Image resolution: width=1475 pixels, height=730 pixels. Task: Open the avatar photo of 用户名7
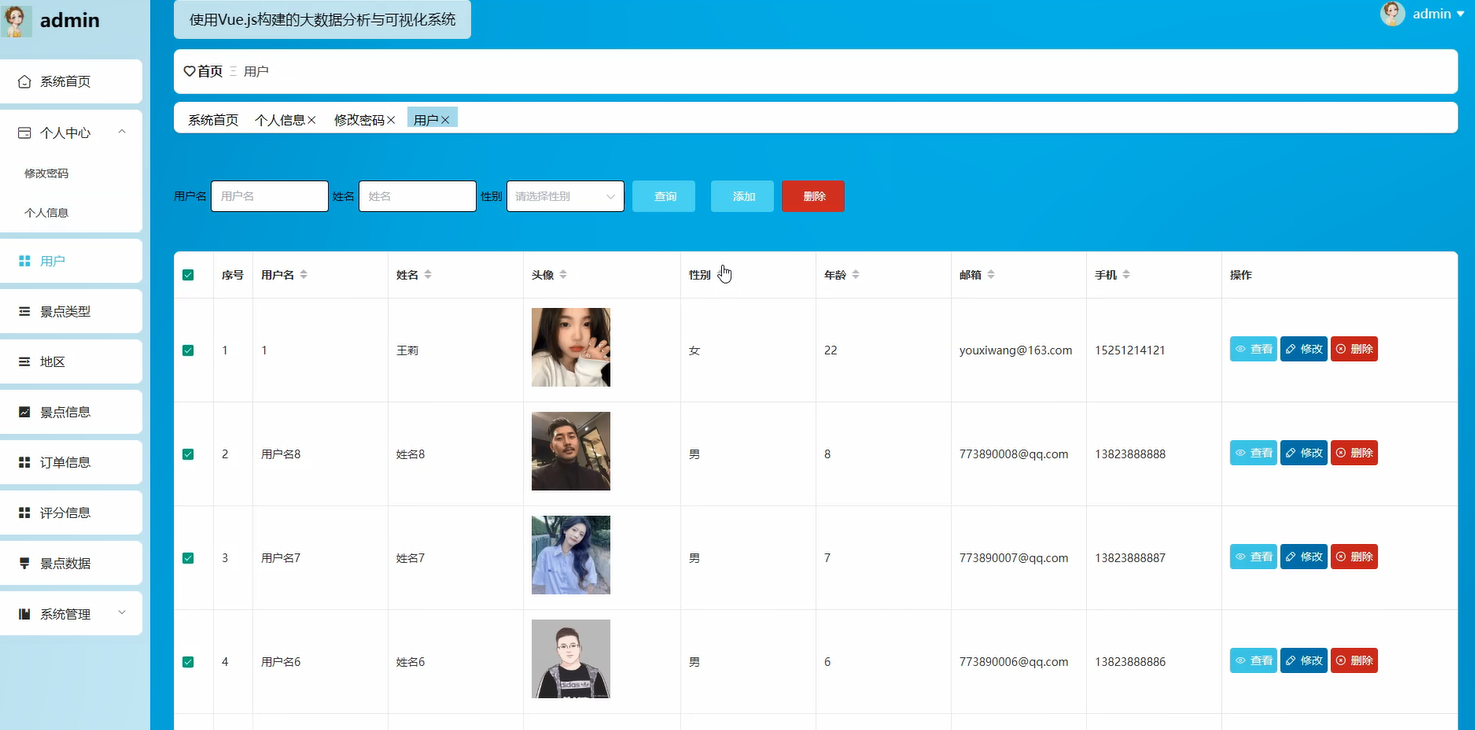571,555
